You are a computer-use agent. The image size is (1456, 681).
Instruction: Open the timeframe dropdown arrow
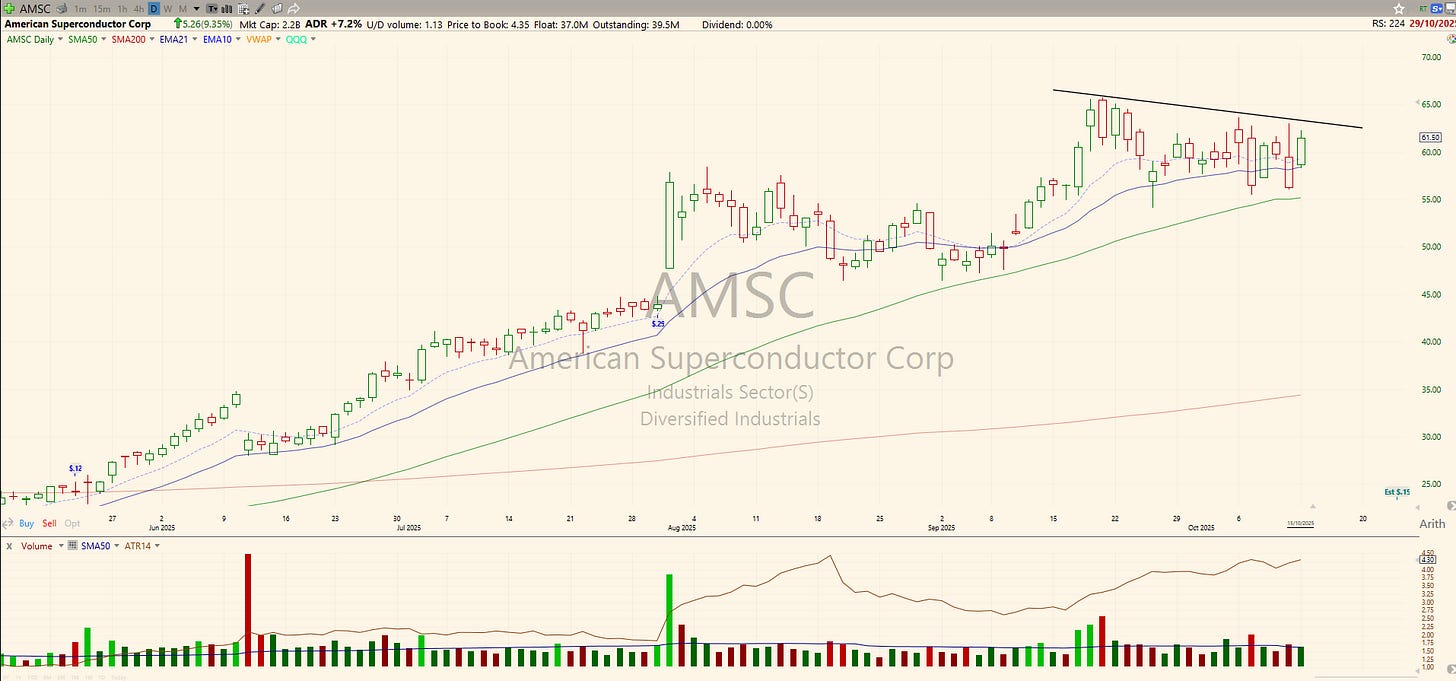click(x=197, y=9)
